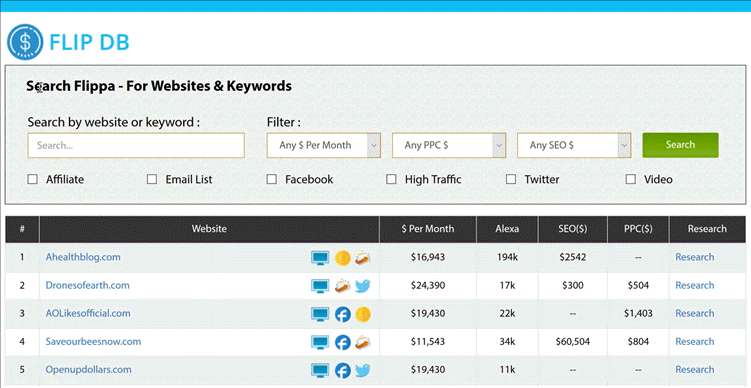The height and width of the screenshot is (388, 751).
Task: Click the pie icon in Saveourbeesnow.com row
Action: click(363, 342)
